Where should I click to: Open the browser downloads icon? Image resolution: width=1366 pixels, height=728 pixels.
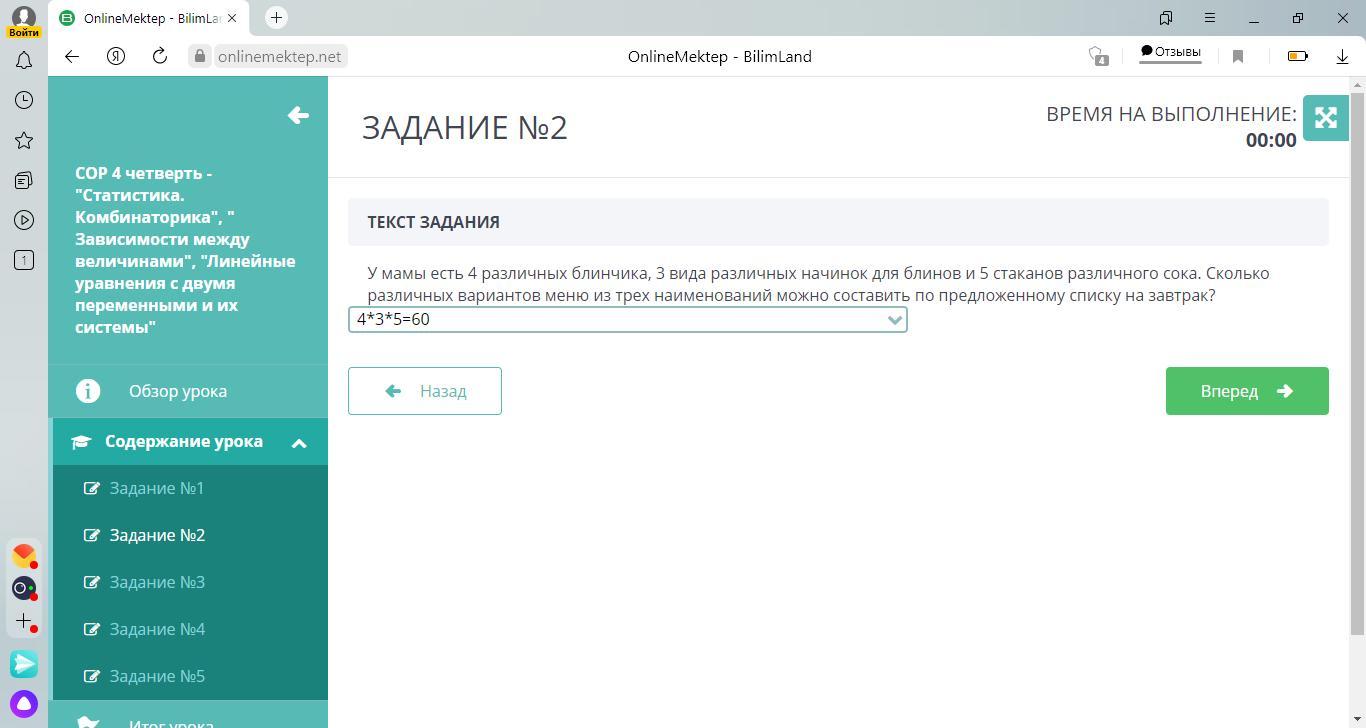(1342, 57)
